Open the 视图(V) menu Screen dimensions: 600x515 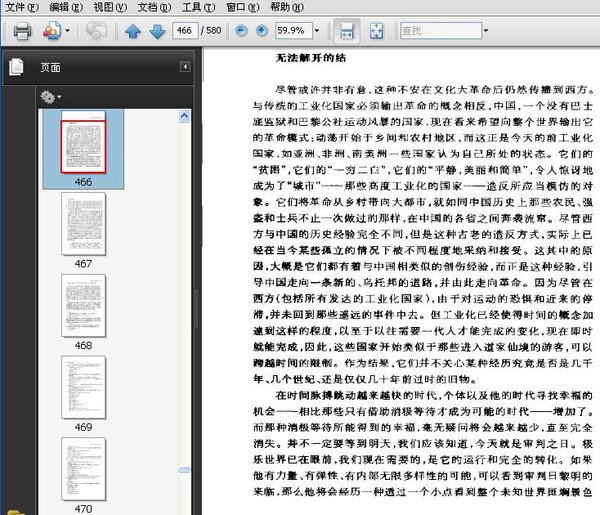click(x=109, y=7)
